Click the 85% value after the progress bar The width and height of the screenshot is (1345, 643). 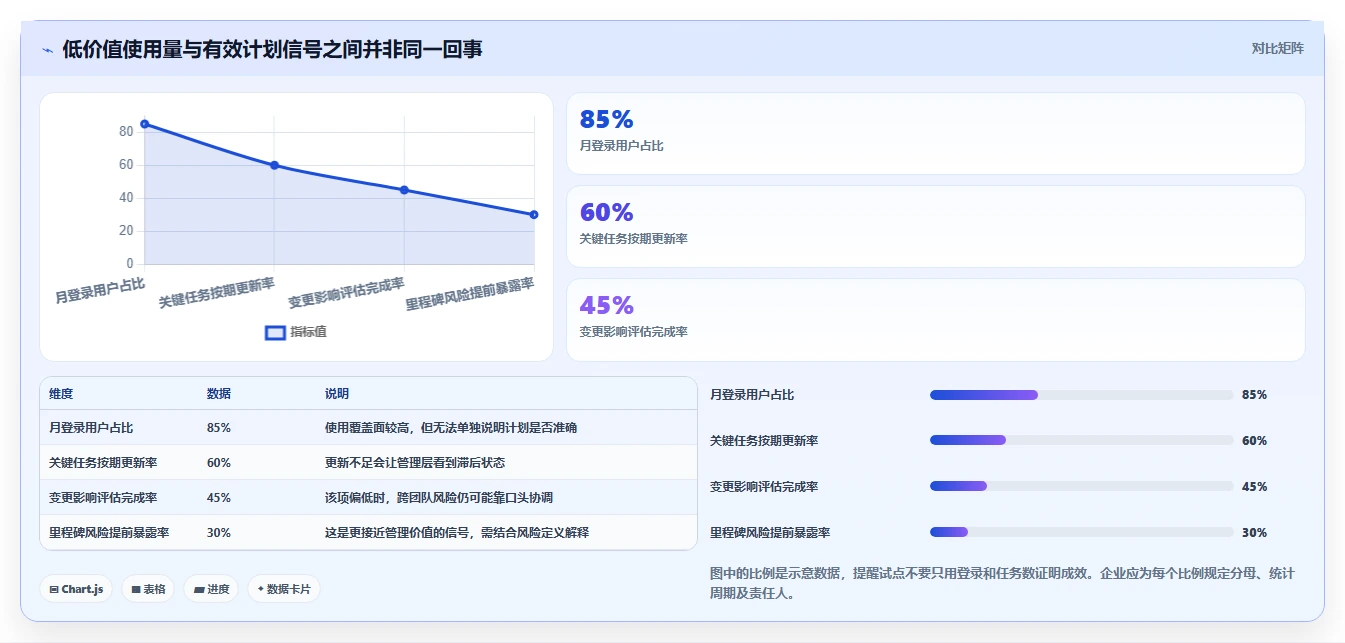coord(1254,395)
